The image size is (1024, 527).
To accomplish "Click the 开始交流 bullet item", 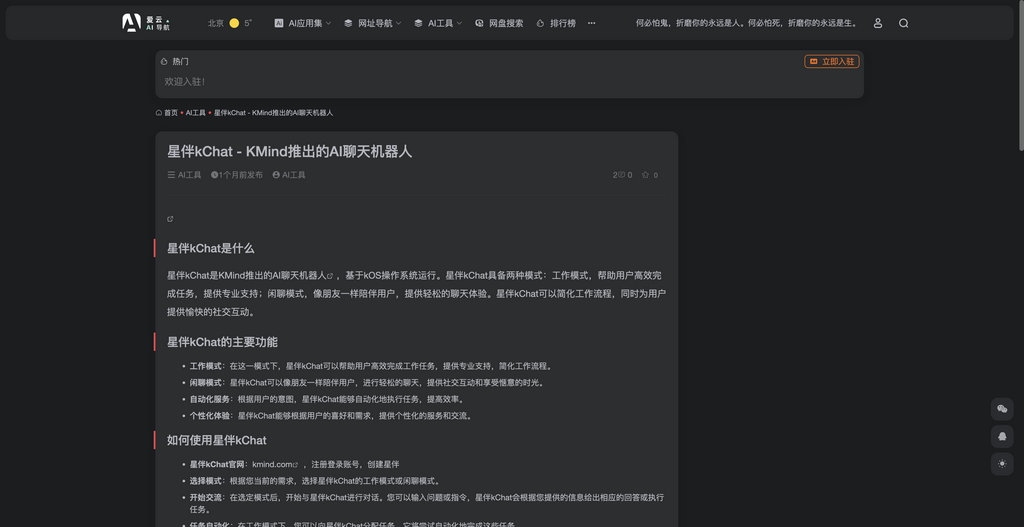I will tap(427, 503).
